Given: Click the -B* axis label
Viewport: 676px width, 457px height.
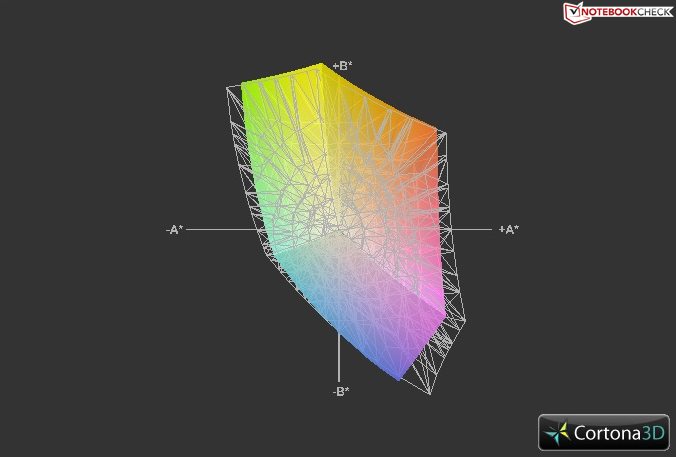Looking at the screenshot, I should tap(341, 391).
